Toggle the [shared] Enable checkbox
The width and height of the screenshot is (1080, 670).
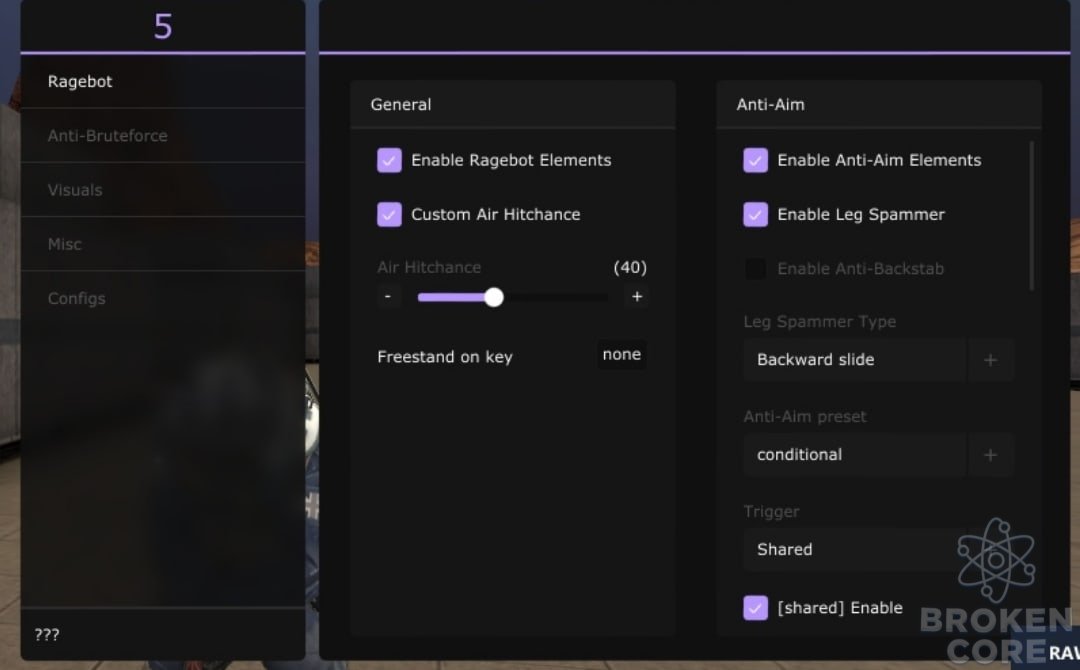tap(756, 607)
